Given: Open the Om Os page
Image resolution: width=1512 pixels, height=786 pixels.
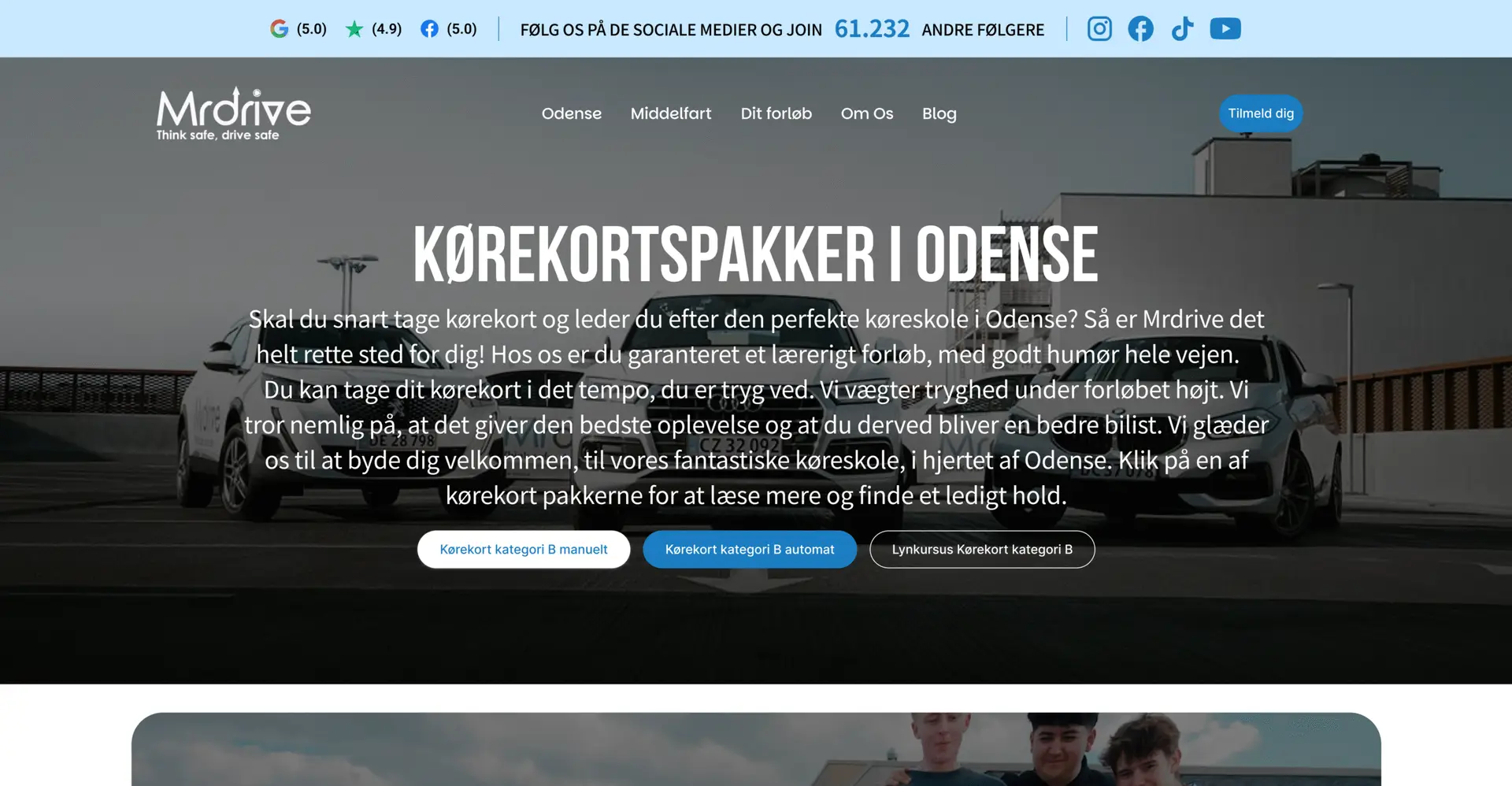Looking at the screenshot, I should tap(866, 113).
